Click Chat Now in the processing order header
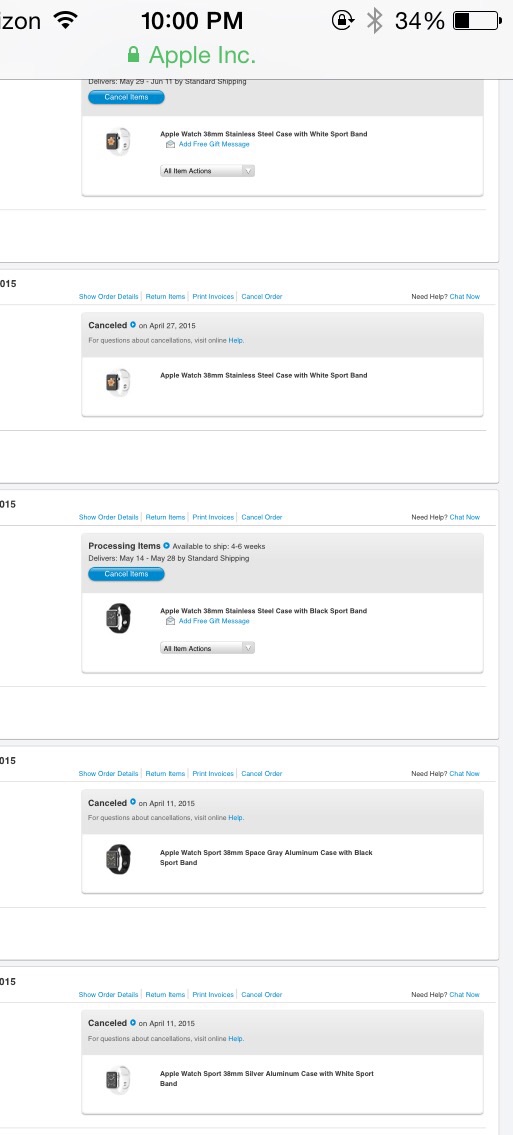513x1135 pixels. pos(465,518)
